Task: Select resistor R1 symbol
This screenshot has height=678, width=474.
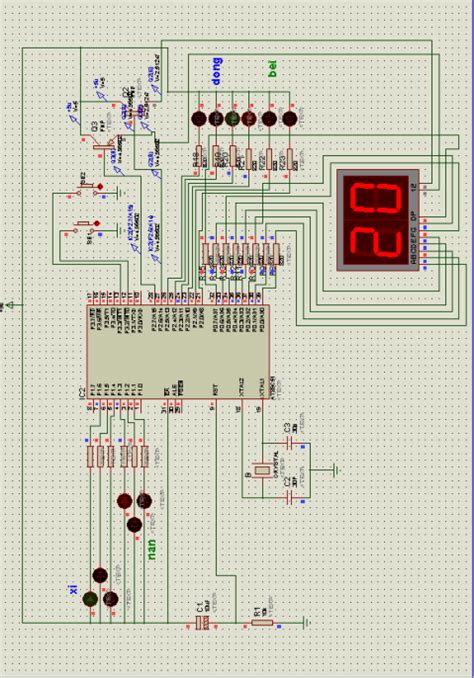Action: pyautogui.click(x=262, y=623)
